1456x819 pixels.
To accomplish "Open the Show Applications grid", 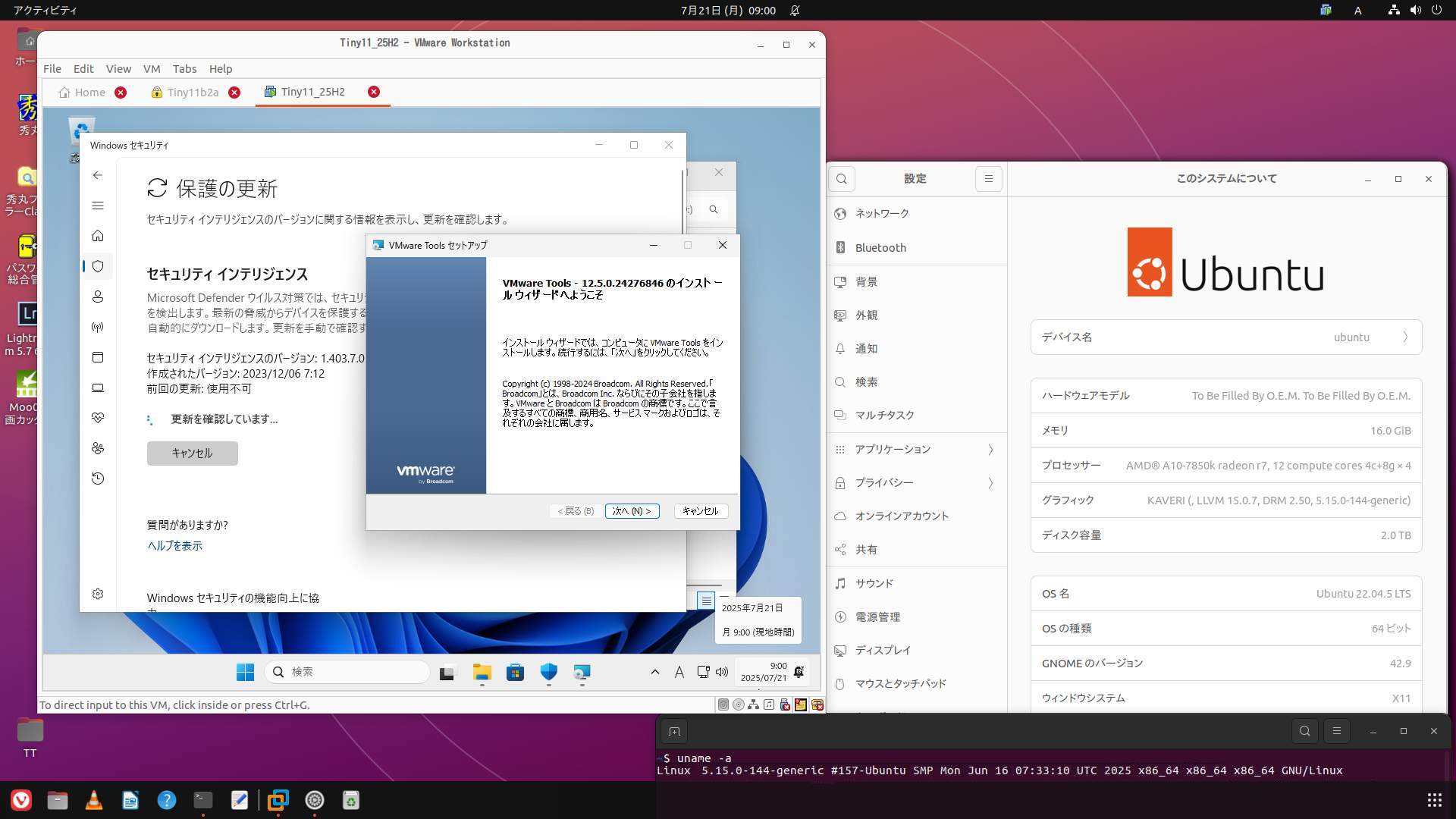I will [1434, 800].
